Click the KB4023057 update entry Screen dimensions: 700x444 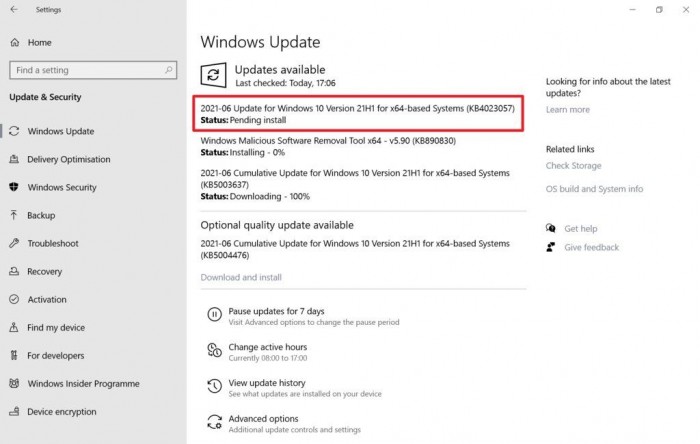click(x=358, y=114)
